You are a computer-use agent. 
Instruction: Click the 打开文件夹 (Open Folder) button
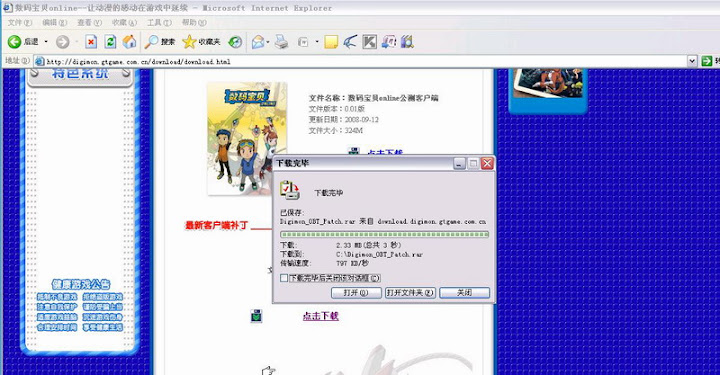[410, 293]
